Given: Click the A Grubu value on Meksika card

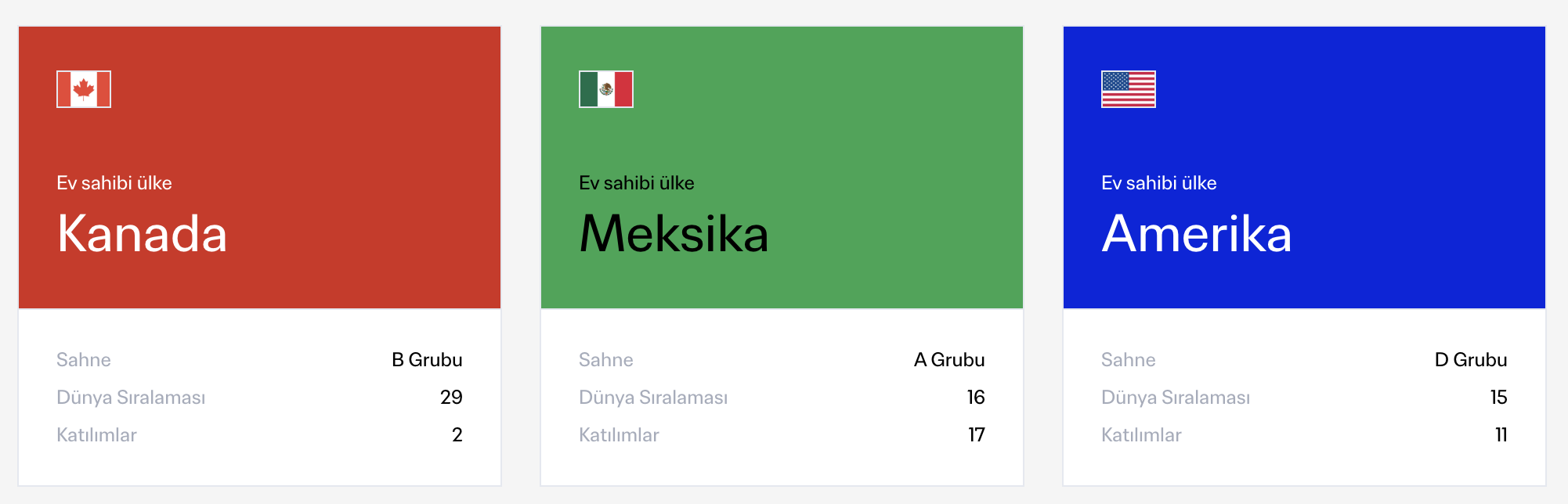Looking at the screenshot, I should point(949,359).
